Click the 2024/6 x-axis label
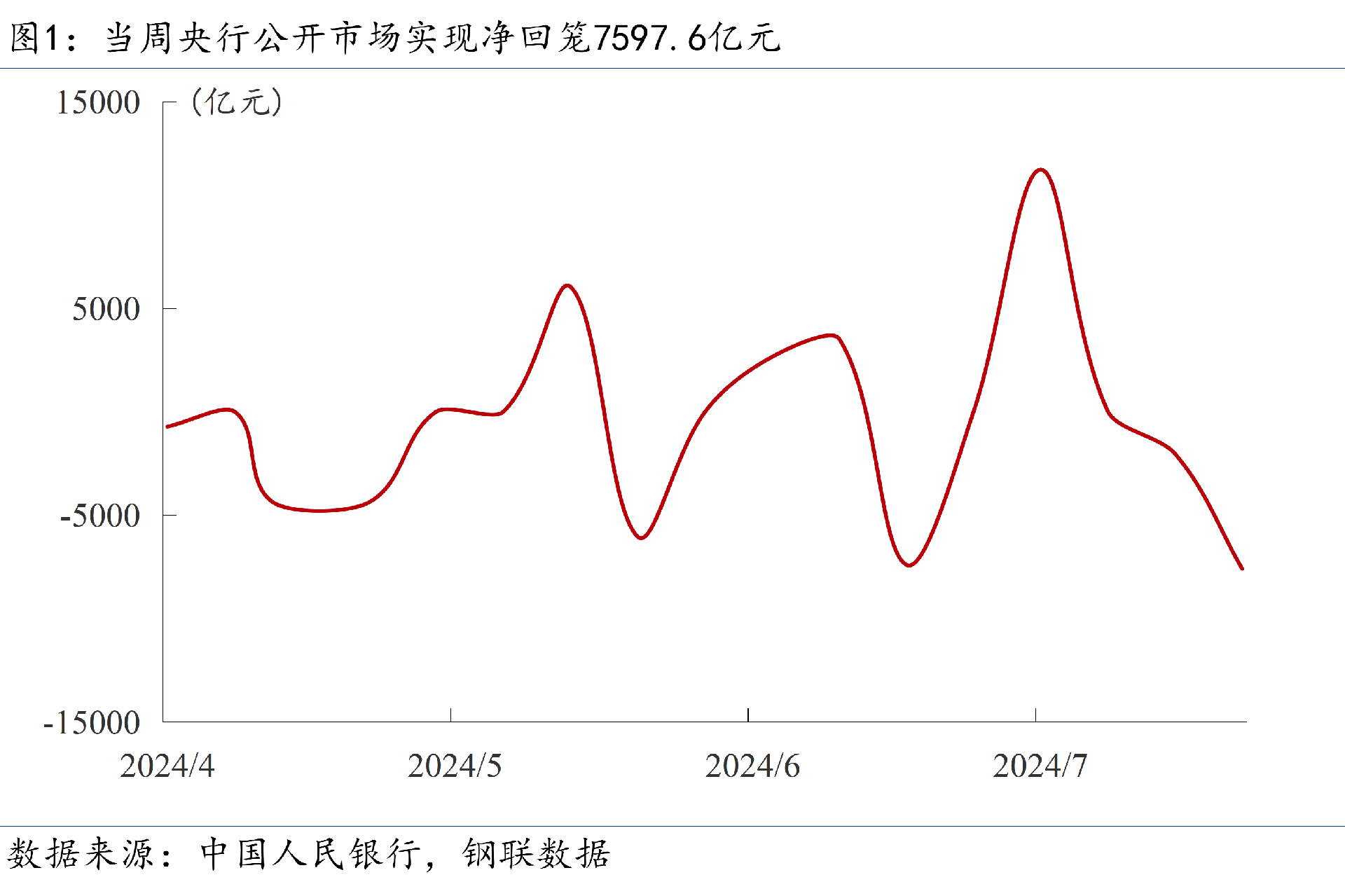 (x=752, y=766)
